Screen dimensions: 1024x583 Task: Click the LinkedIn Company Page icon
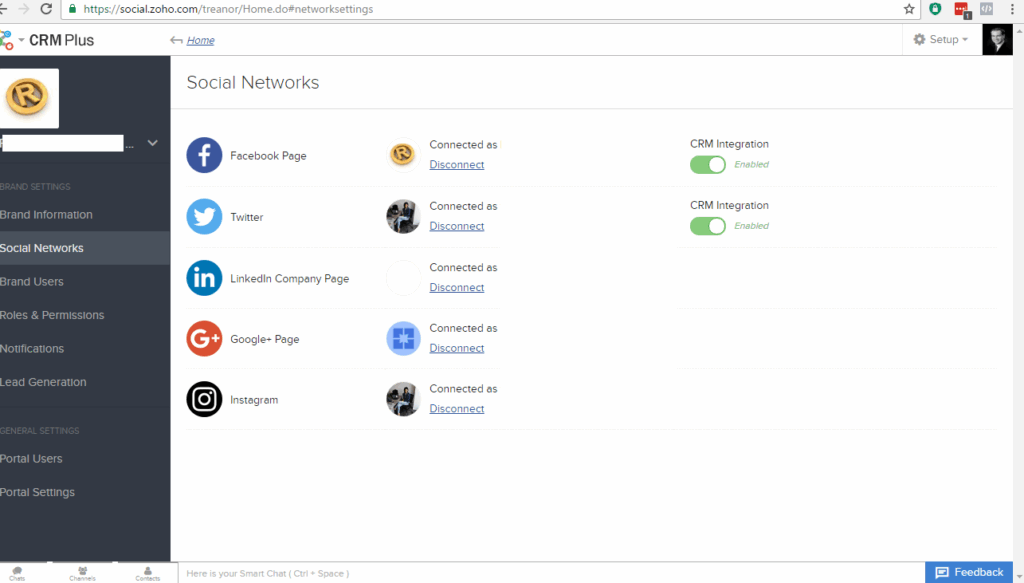coord(204,278)
